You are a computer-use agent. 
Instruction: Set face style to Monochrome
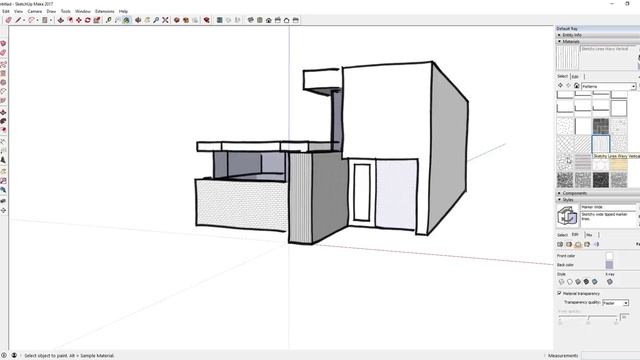click(595, 282)
